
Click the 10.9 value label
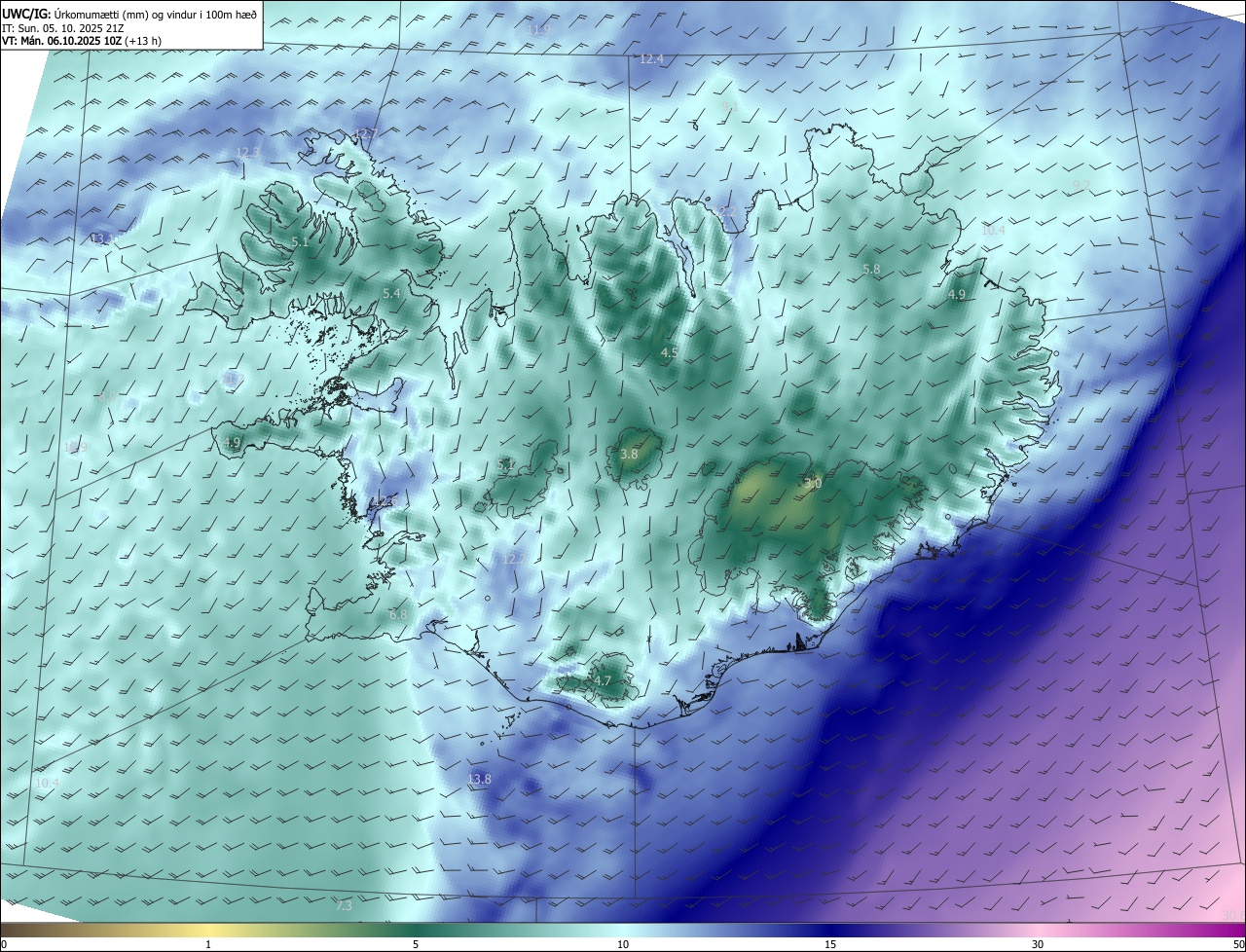[75, 448]
